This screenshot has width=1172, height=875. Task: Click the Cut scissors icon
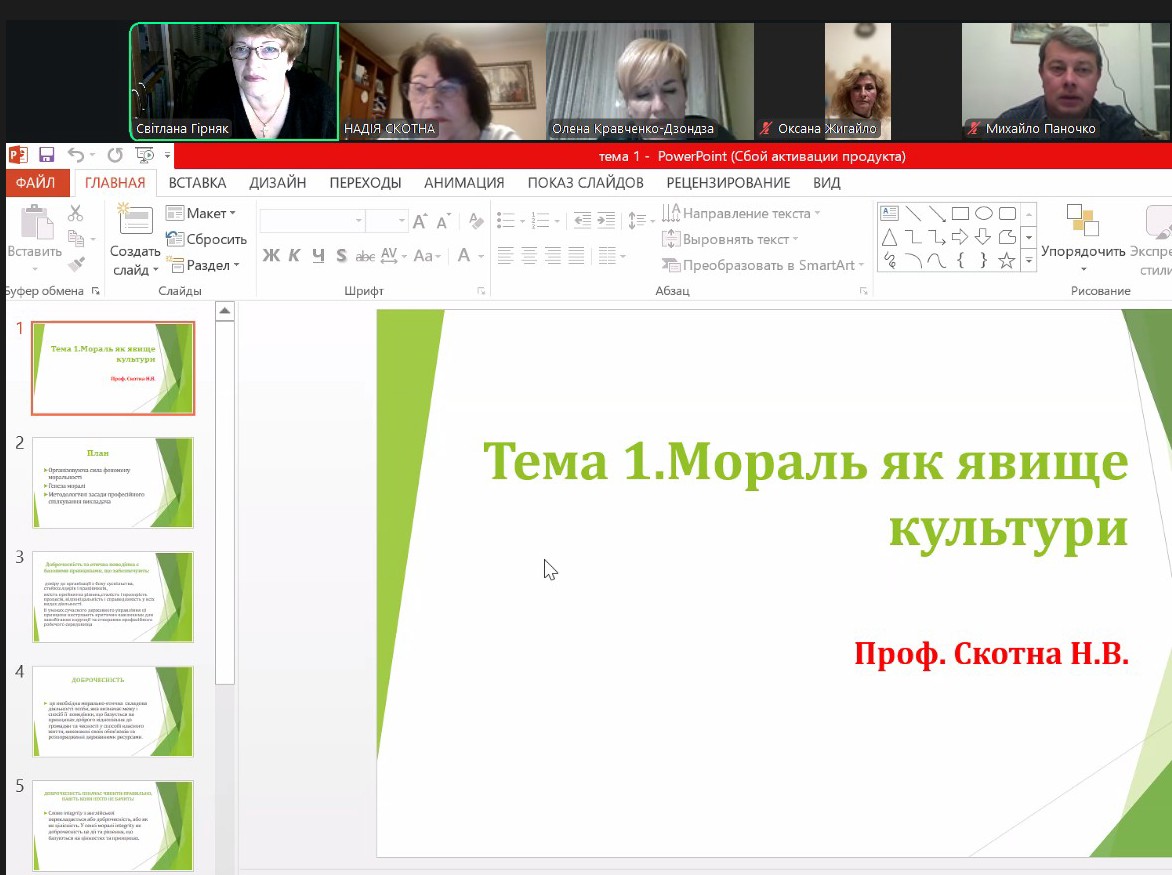click(75, 212)
